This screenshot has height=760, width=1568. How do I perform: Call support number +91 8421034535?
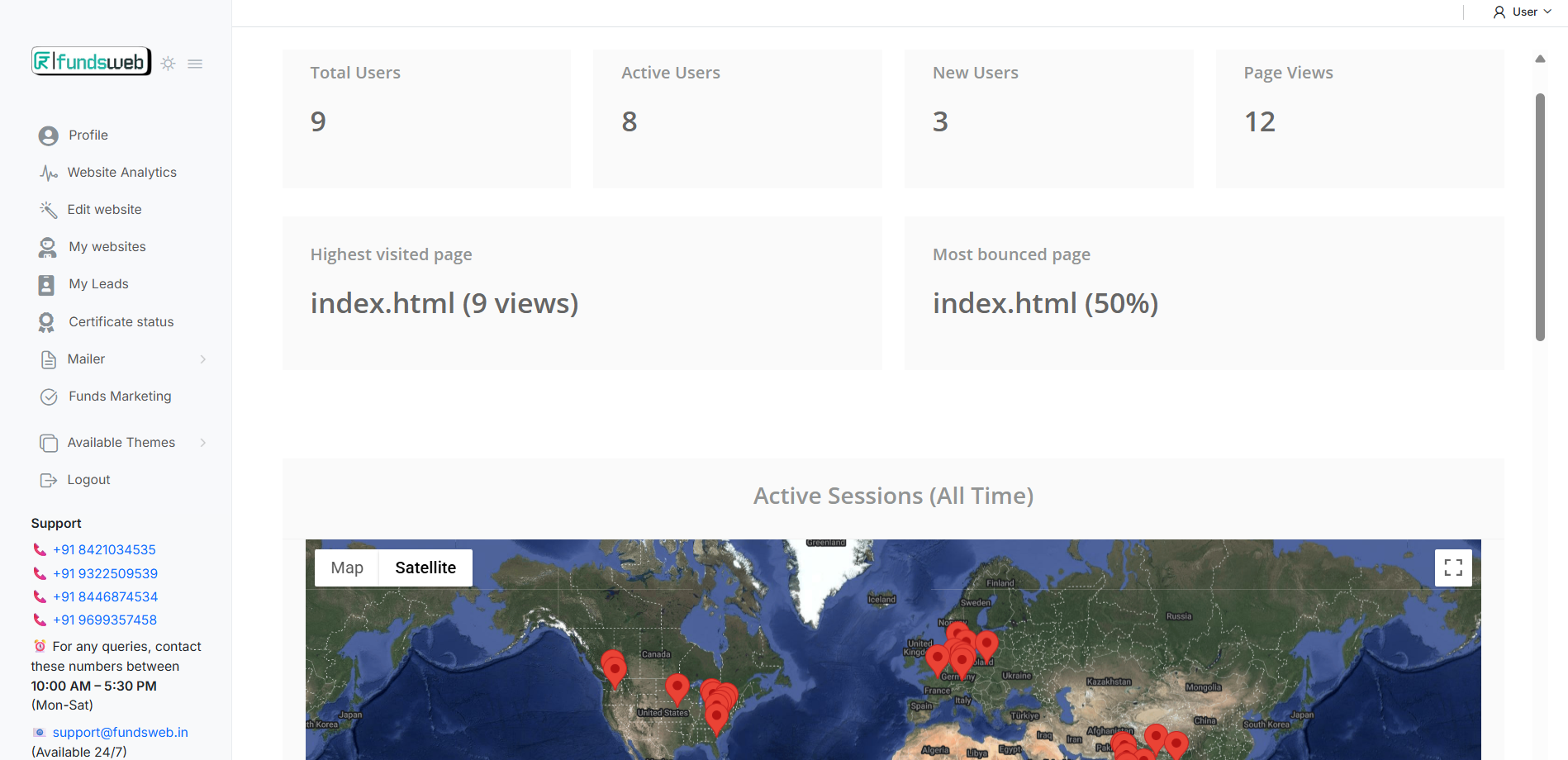[104, 550]
